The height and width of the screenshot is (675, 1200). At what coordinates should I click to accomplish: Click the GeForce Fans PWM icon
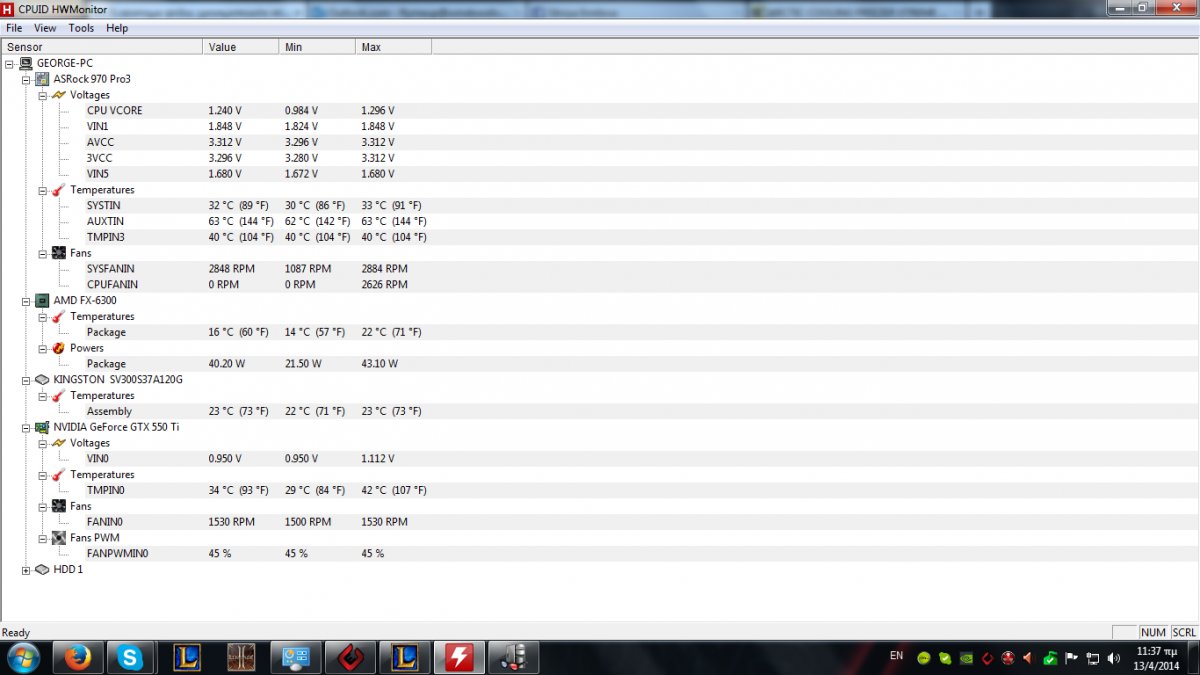tap(58, 538)
